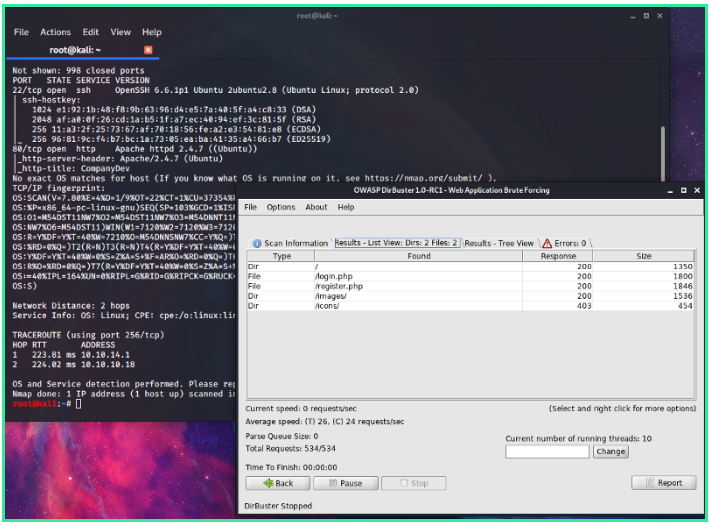Sort results by the Found column
The width and height of the screenshot is (710, 523).
pos(419,256)
